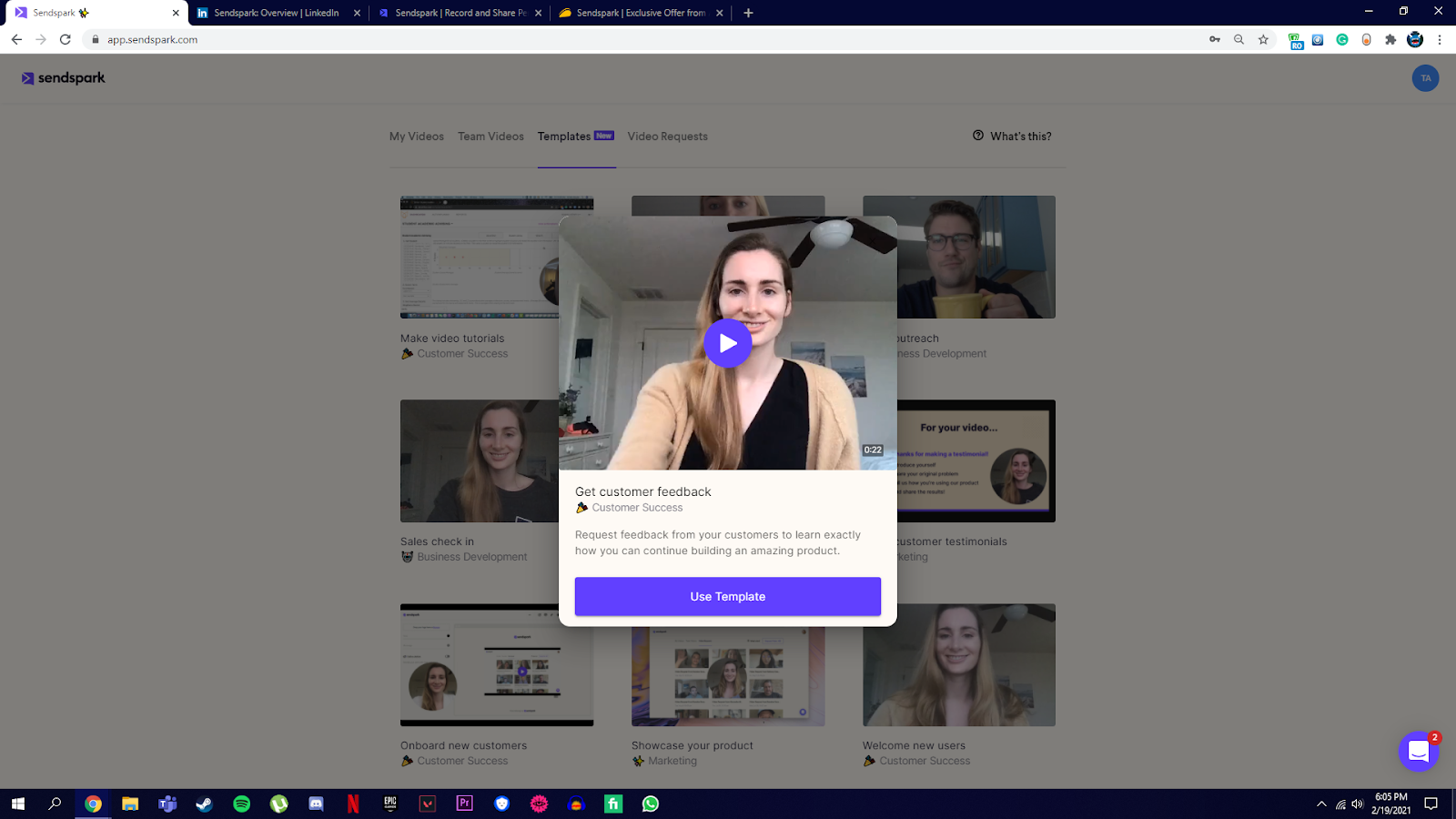Close the Sendspark Exclusive Offer tab
The height and width of the screenshot is (819, 1456).
point(719,13)
